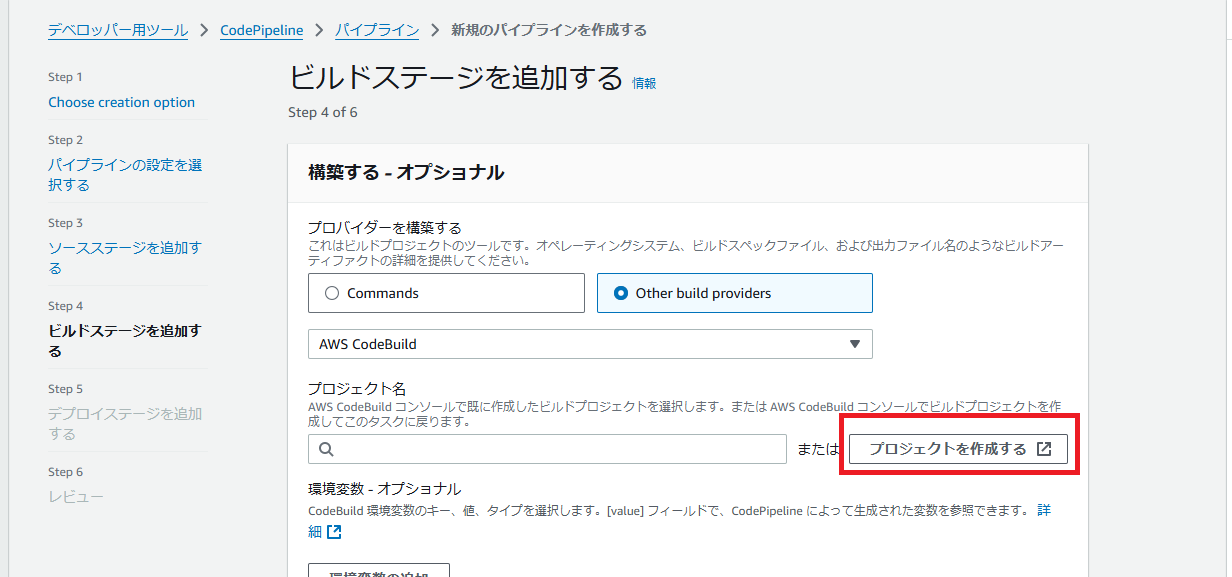Click the external link icon after 詳細
Viewport: 1232px width, 577px height.
(334, 532)
